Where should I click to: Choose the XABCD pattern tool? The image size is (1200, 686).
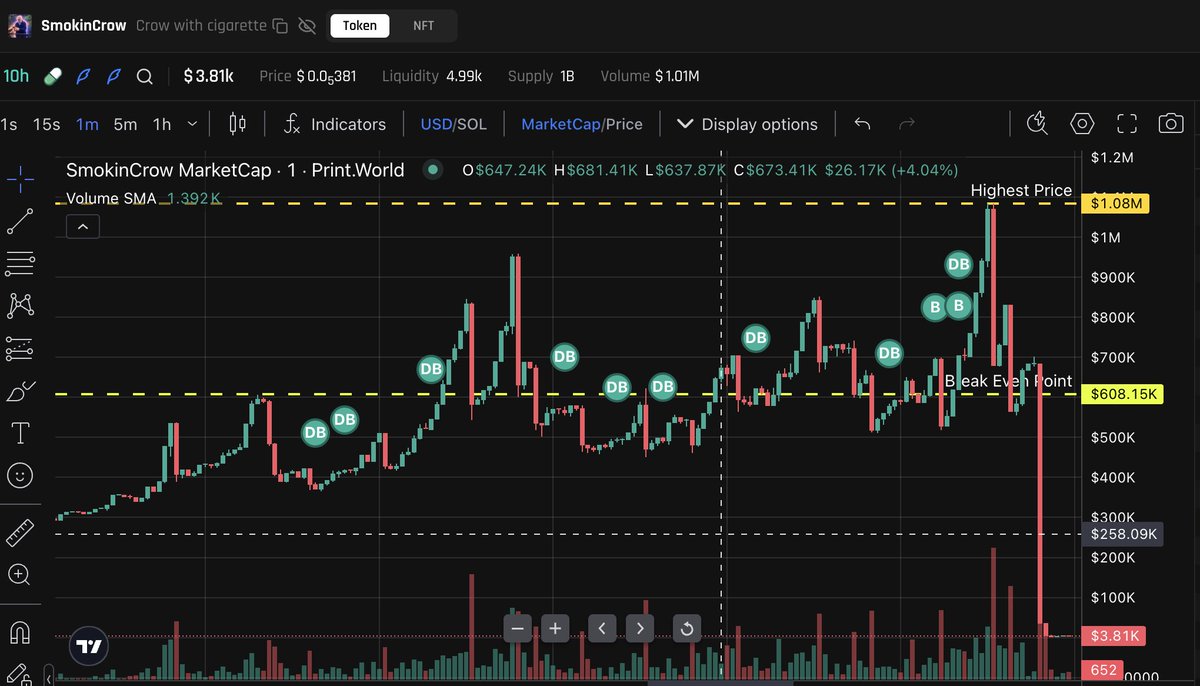click(20, 306)
